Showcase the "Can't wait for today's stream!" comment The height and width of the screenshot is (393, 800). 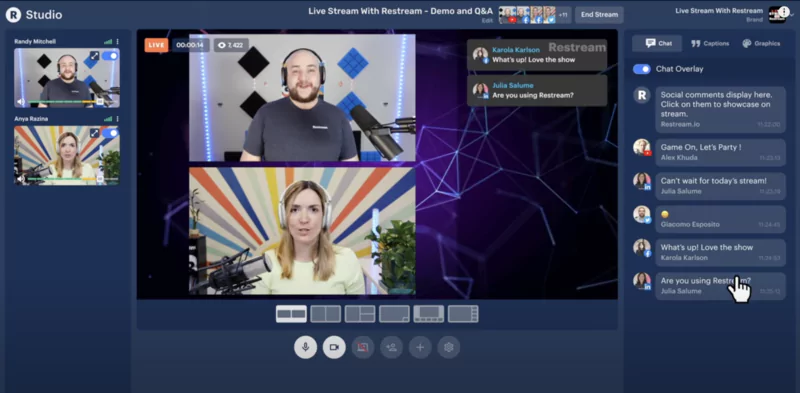point(720,186)
